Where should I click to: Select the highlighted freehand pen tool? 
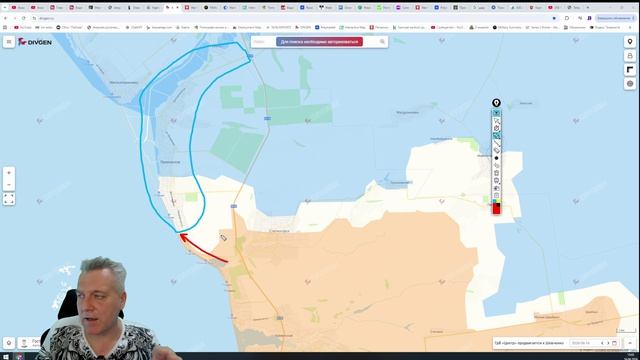click(x=496, y=136)
